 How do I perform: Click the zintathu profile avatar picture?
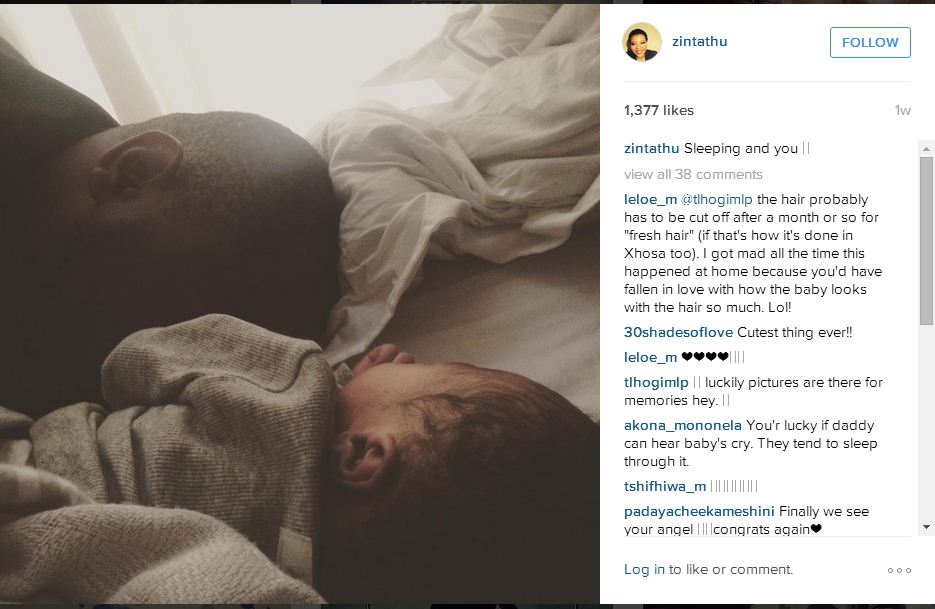pyautogui.click(x=642, y=42)
